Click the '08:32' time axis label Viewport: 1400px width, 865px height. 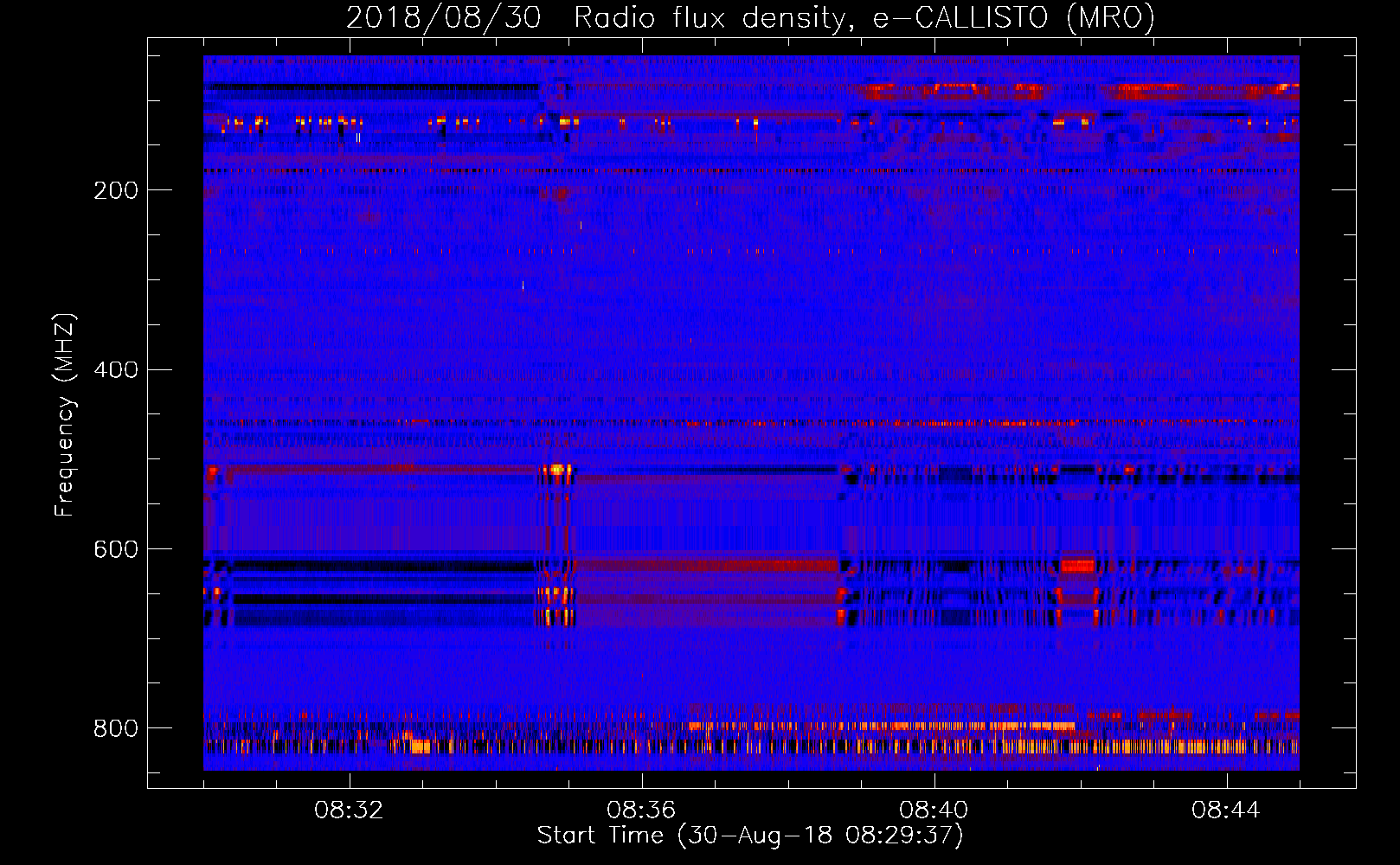(350, 811)
